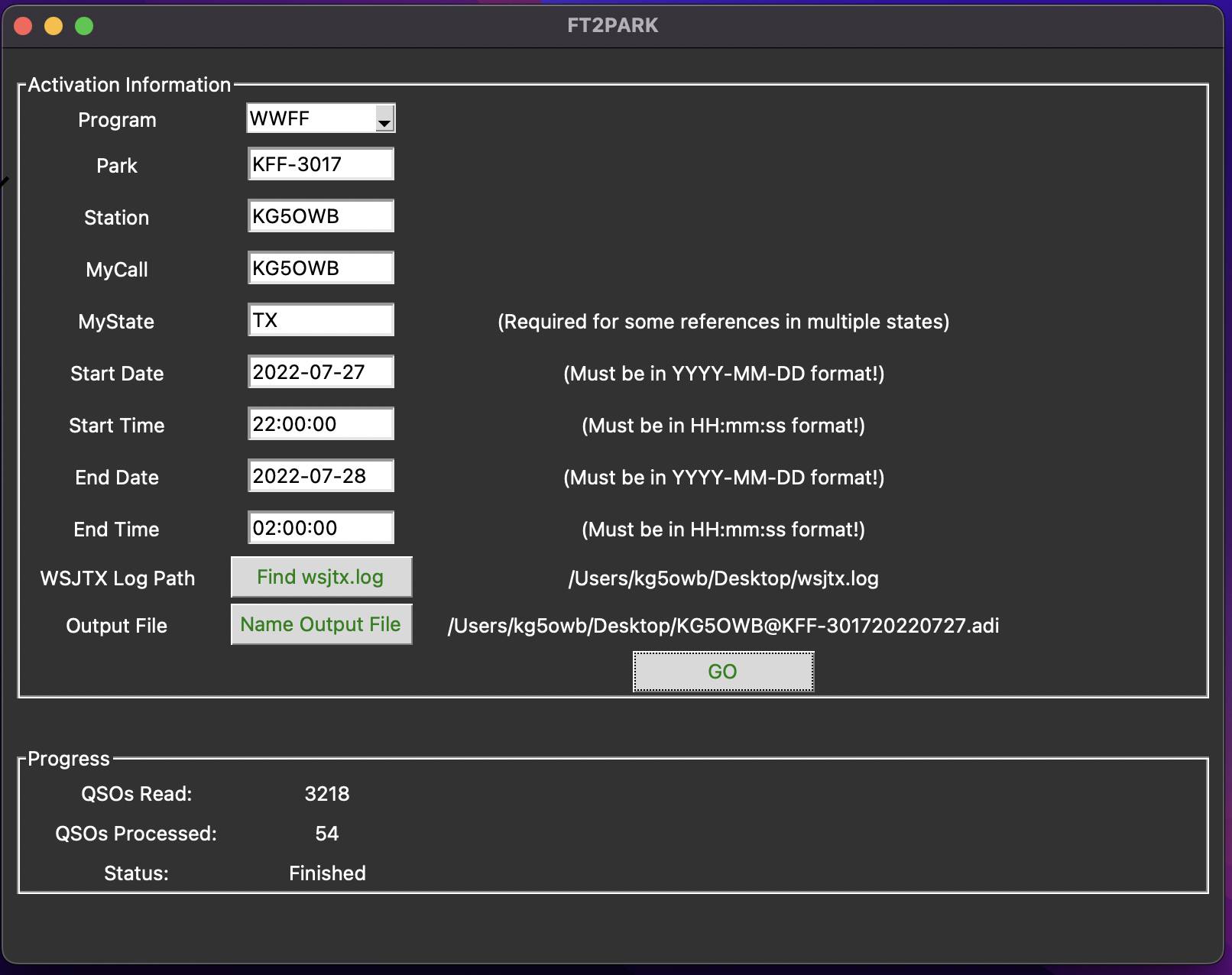This screenshot has height=975, width=1232.
Task: Click the Progress group label
Action: coord(69,759)
